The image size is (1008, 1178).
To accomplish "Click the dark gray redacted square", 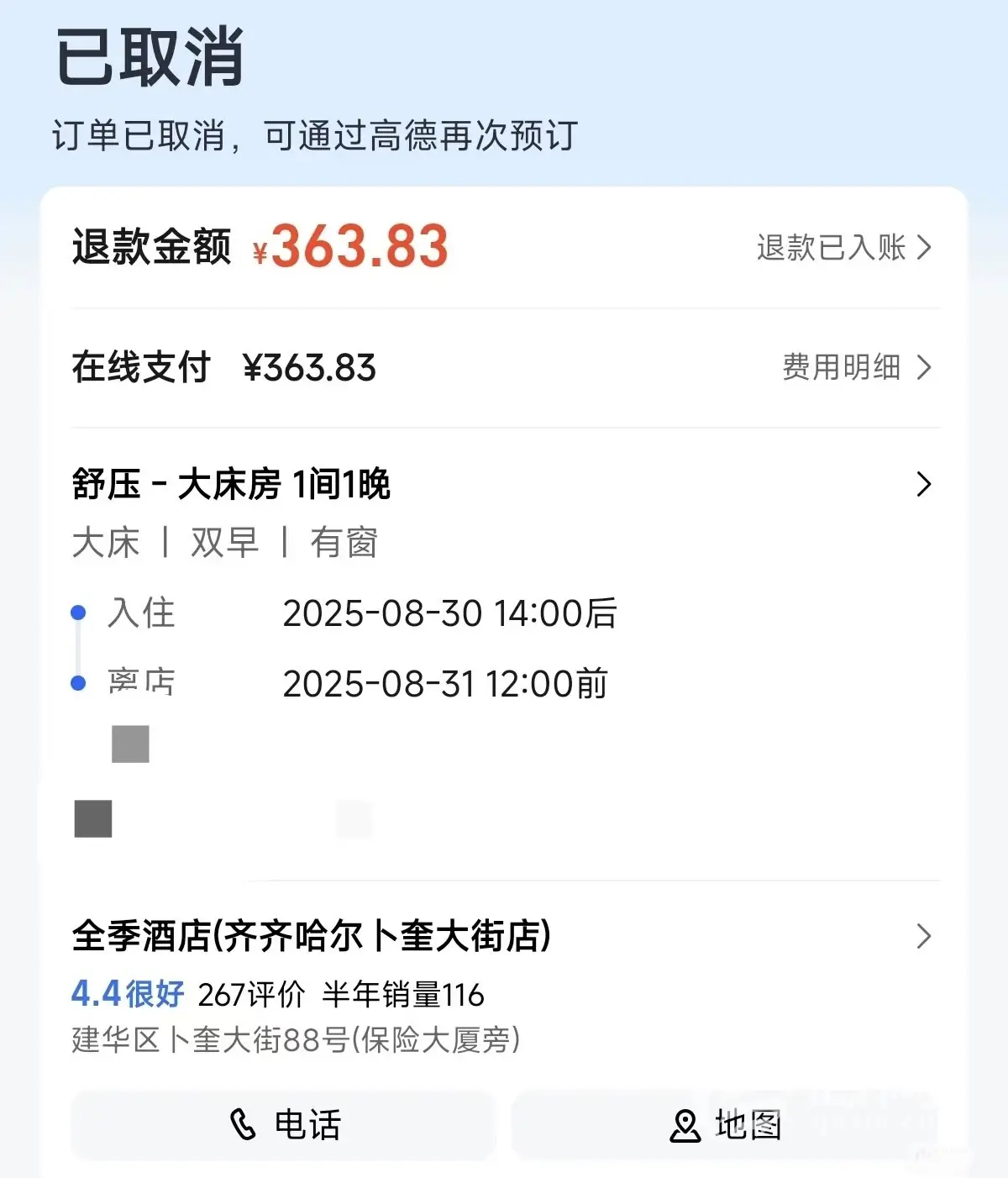I will click(93, 818).
